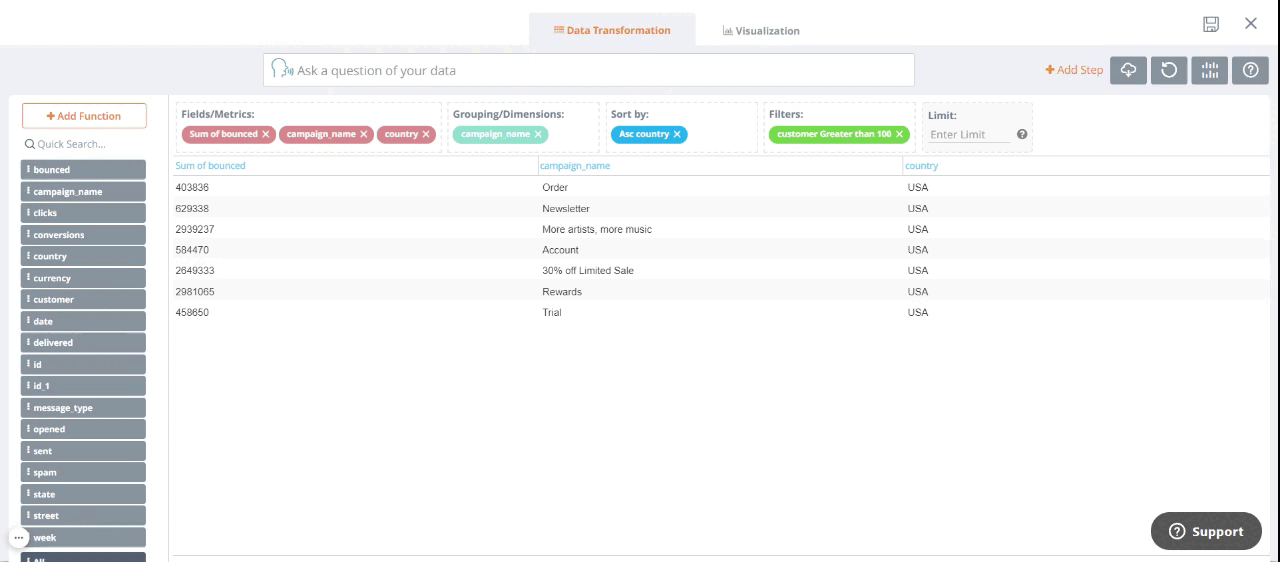This screenshot has width=1280, height=562.
Task: Sort by the 'Sum of bounced' column header
Action: tap(210, 166)
